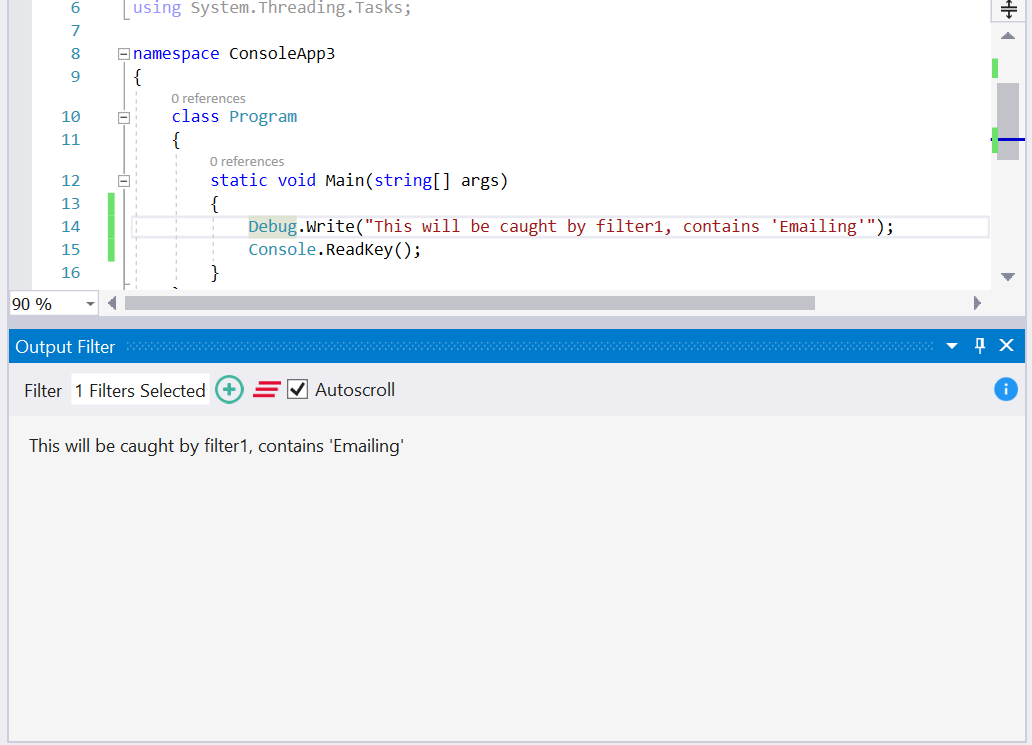Click the horizontal scrollbar right arrow
This screenshot has width=1032, height=745.
coord(977,303)
